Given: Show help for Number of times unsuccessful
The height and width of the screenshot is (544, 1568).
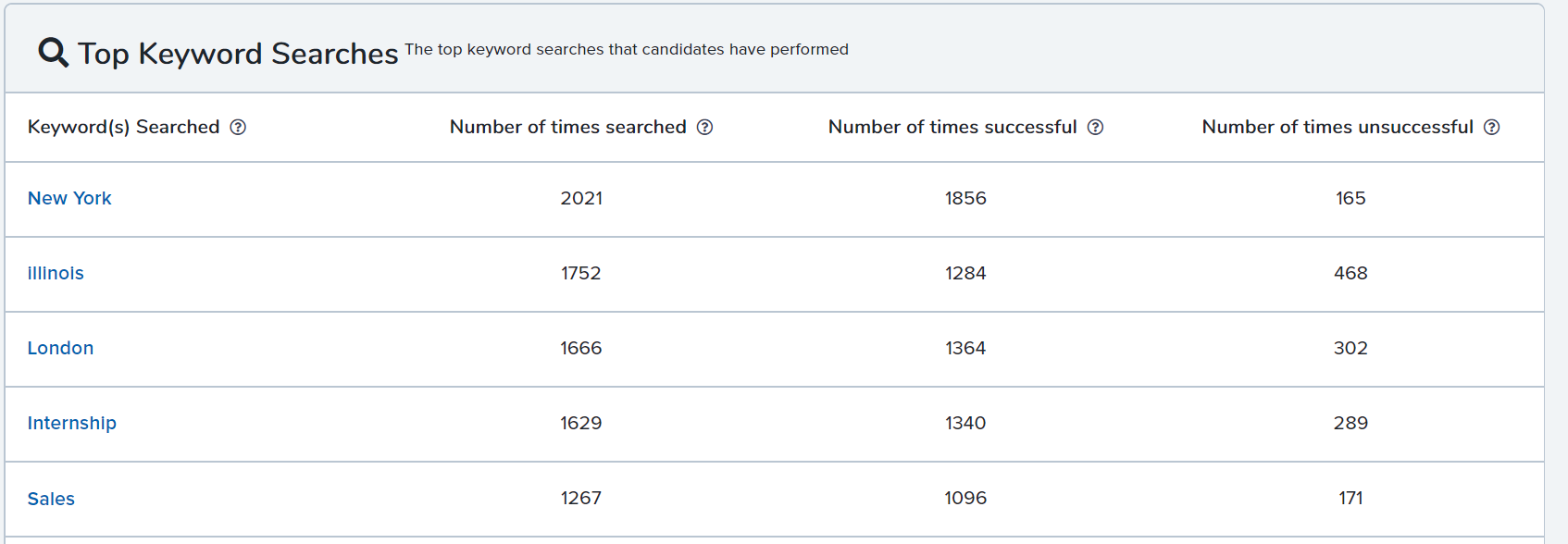Looking at the screenshot, I should tap(1491, 128).
